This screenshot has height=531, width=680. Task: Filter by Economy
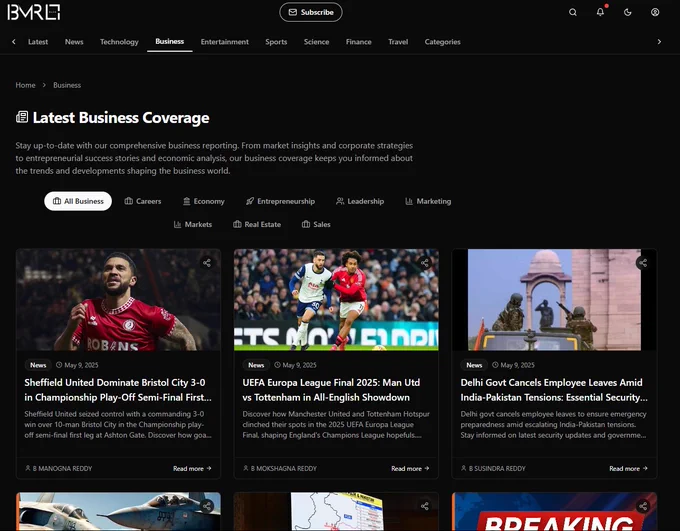point(203,201)
